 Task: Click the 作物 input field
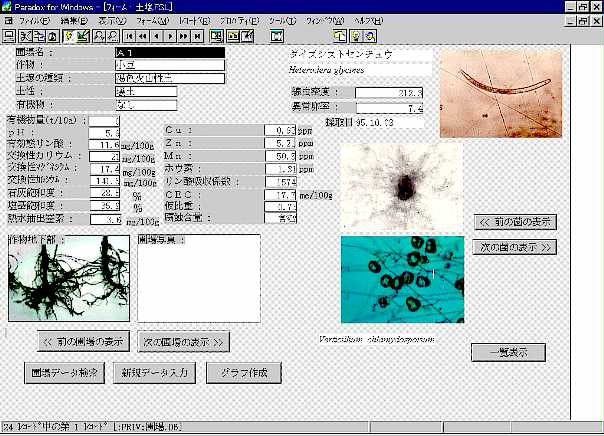click(x=170, y=65)
